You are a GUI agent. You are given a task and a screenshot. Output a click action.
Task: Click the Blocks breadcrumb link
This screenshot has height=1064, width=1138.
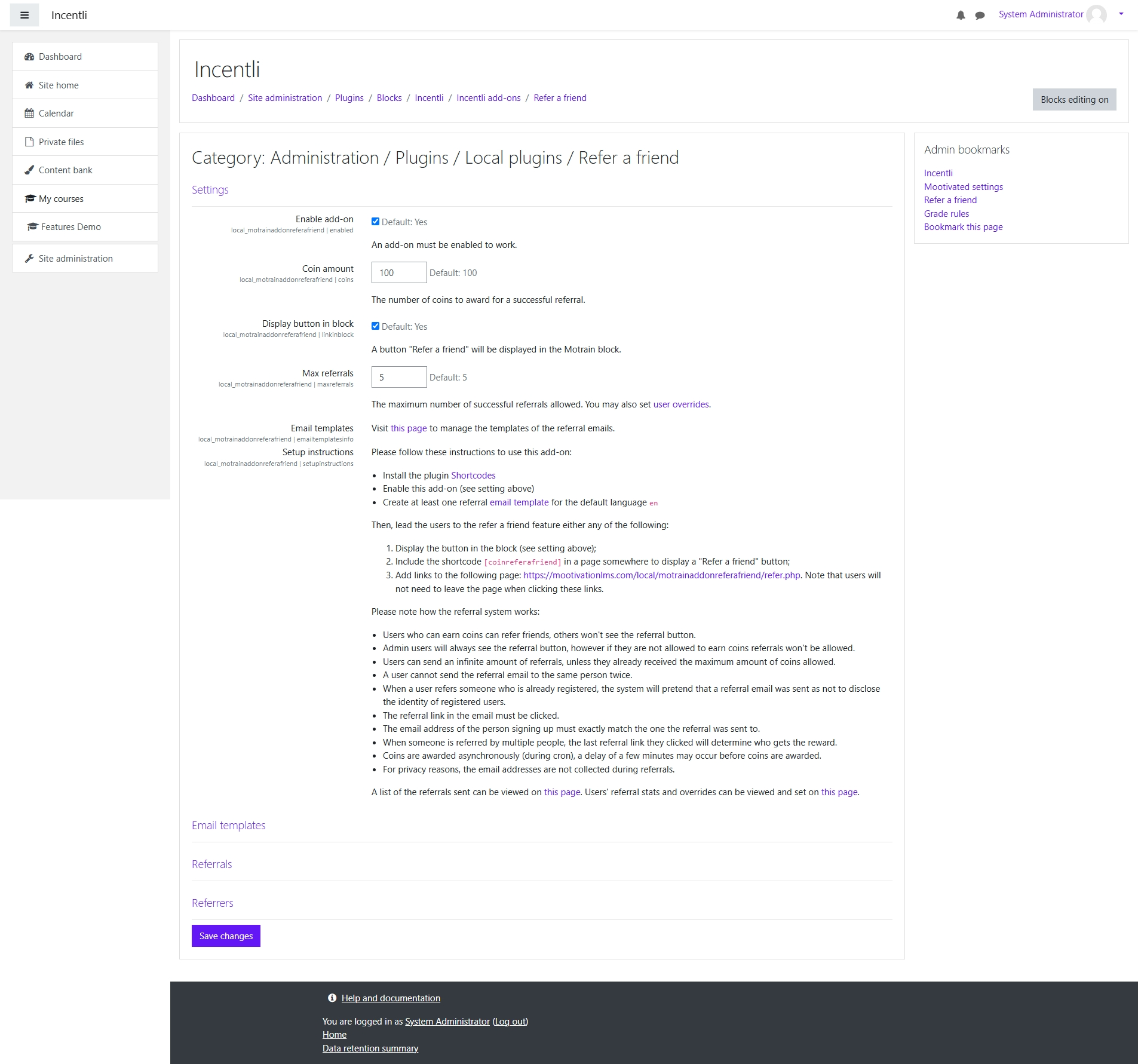pos(389,98)
